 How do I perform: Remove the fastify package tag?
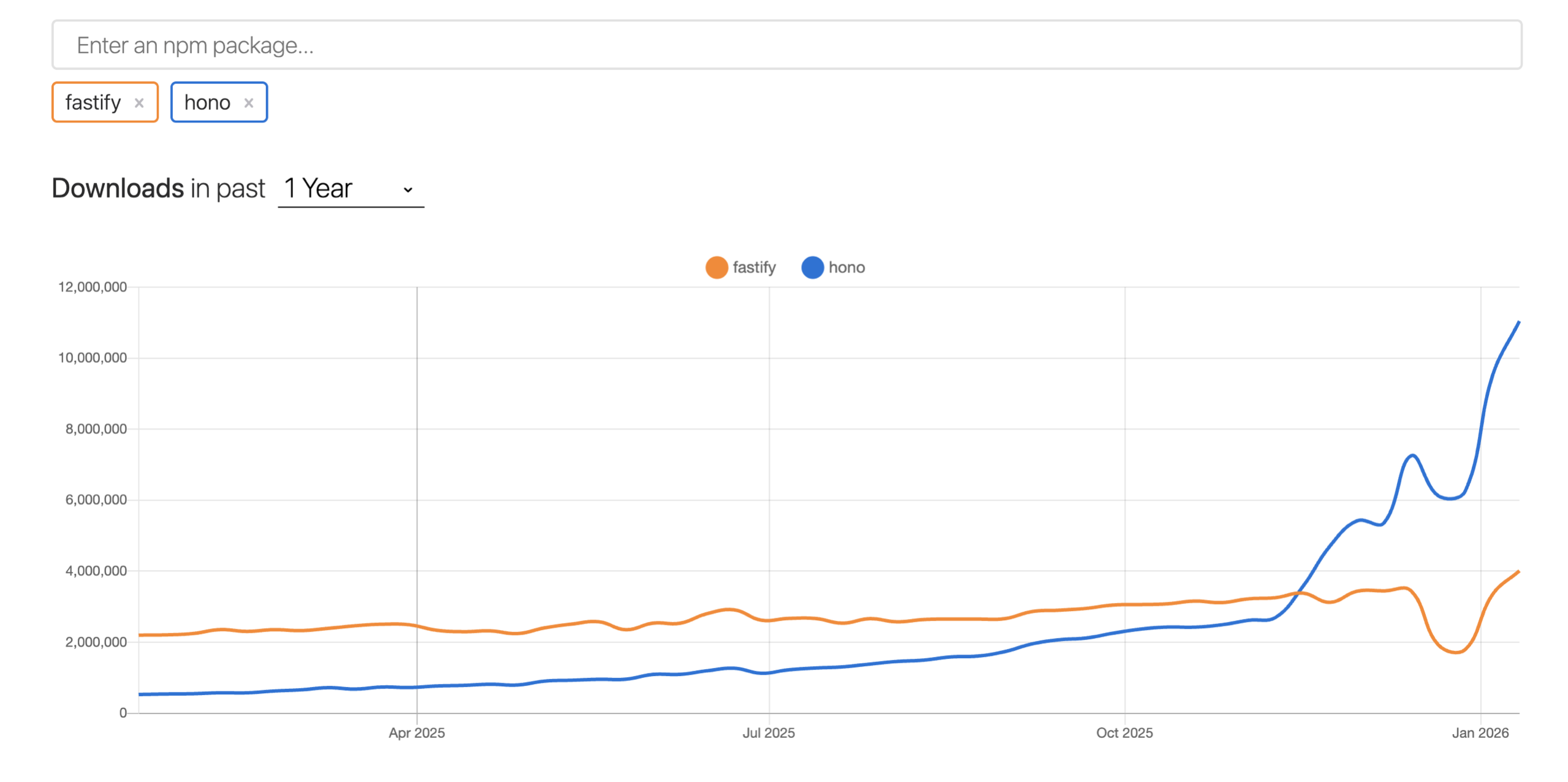(x=139, y=103)
